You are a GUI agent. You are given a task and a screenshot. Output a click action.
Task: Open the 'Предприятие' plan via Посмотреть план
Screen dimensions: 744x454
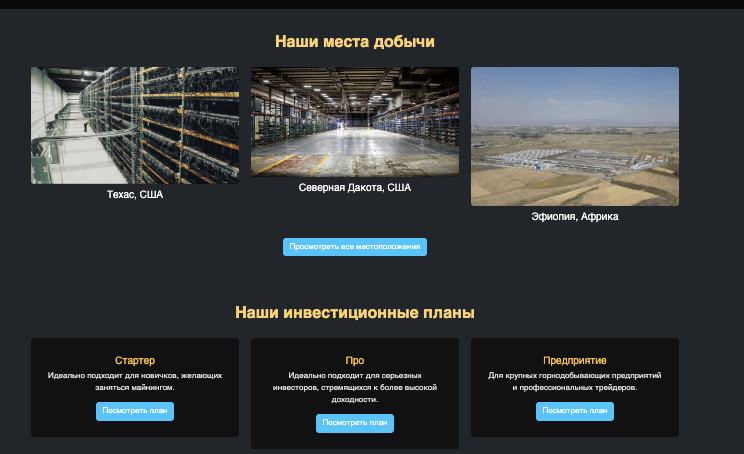point(575,411)
